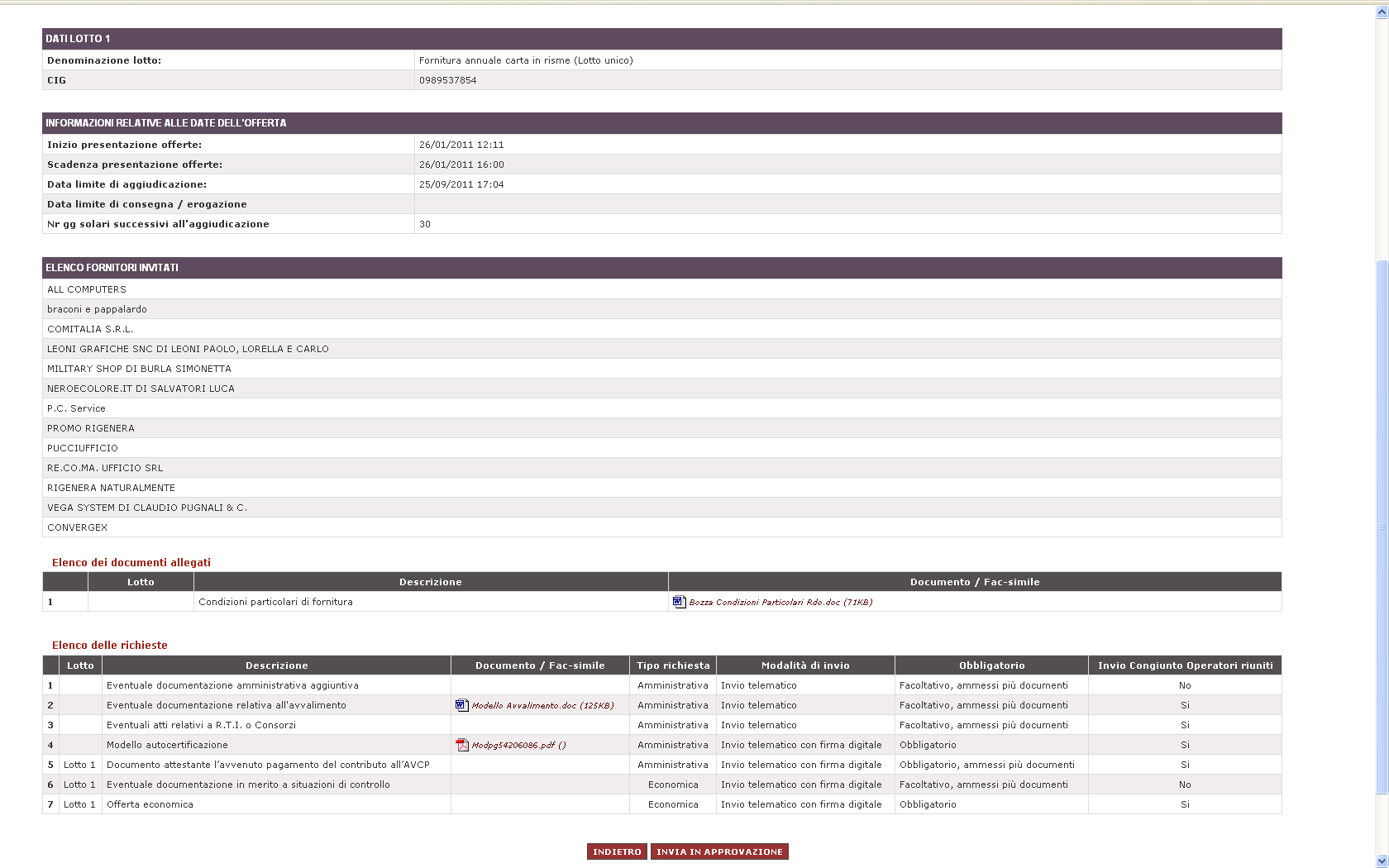Open Bozza Condizioni Particolari Rdo.doc link

780,603
